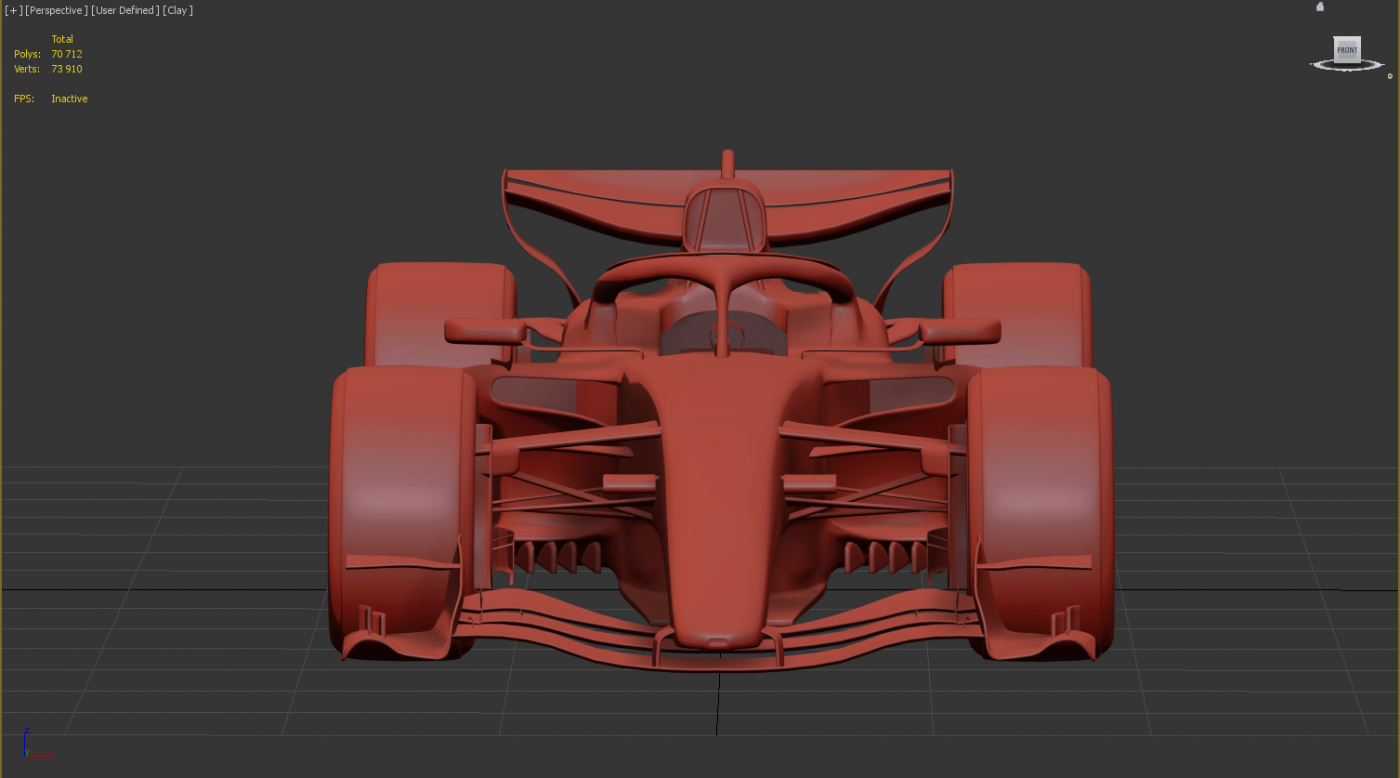Screen dimensions: 1400x778
Task: Click the small orange gear icon below ViewCube
Action: pos(1389,76)
